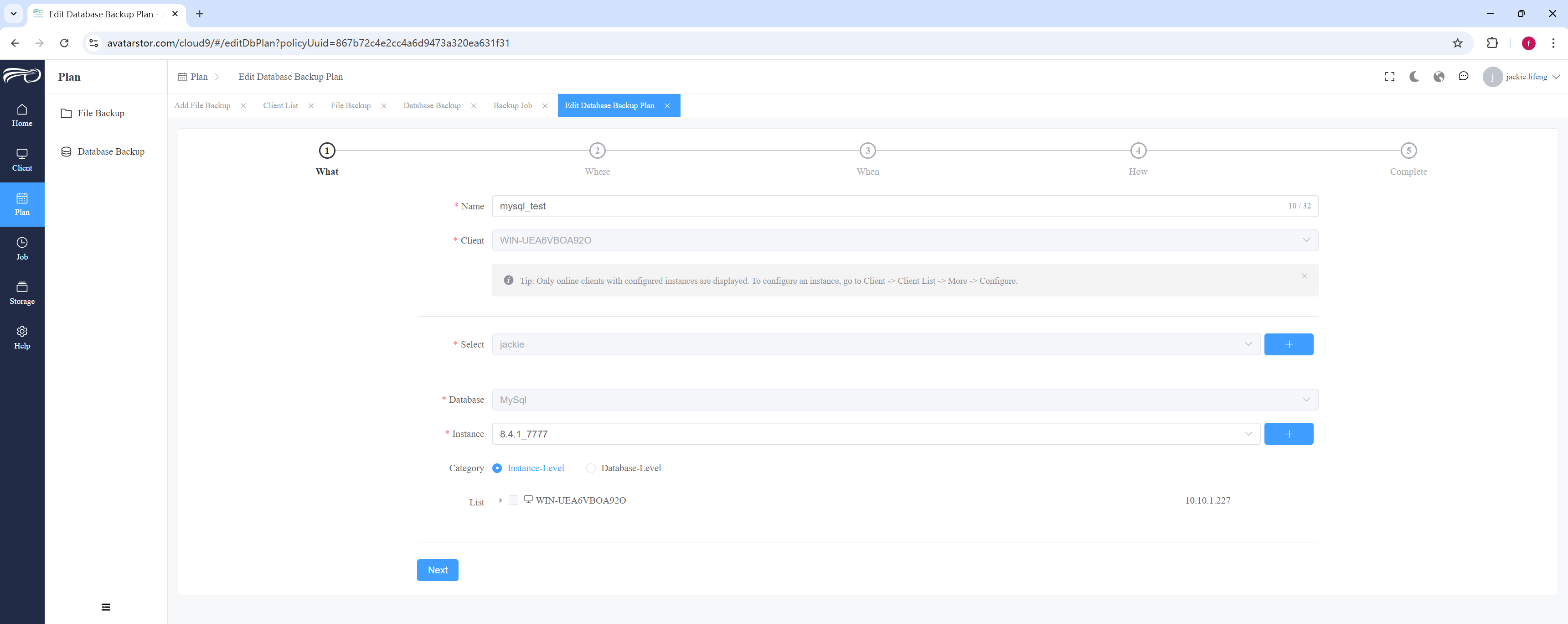Open the chat message icon
Viewport: 1568px width, 624px height.
pos(1463,77)
